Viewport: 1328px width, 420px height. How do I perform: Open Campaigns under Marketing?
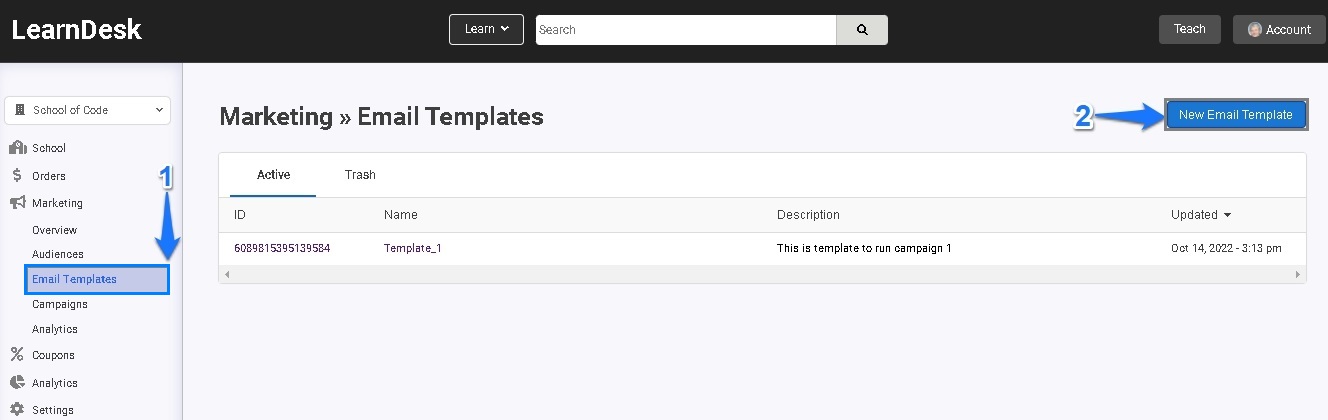tap(60, 304)
